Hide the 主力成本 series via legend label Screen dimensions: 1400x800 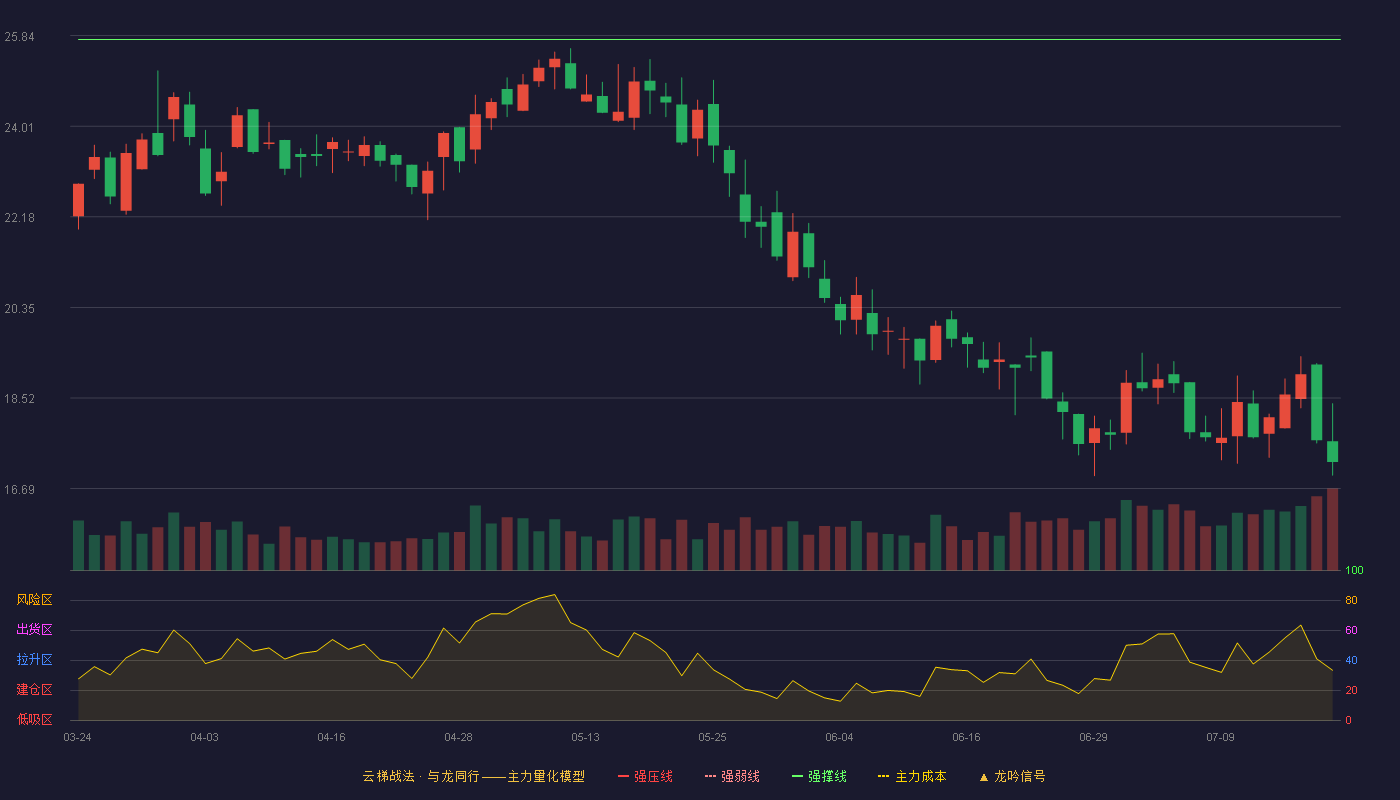pyautogui.click(x=920, y=776)
